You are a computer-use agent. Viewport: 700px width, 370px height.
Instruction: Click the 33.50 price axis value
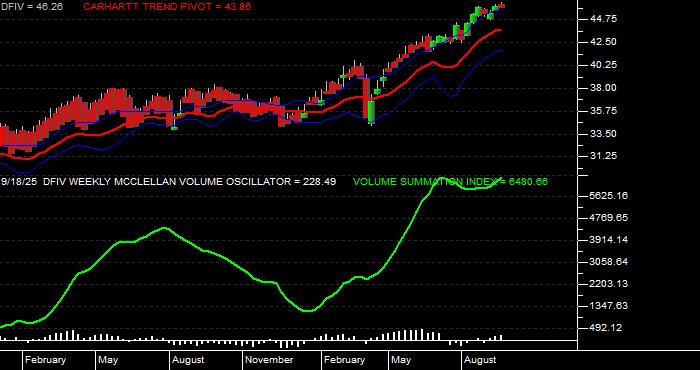(603, 134)
